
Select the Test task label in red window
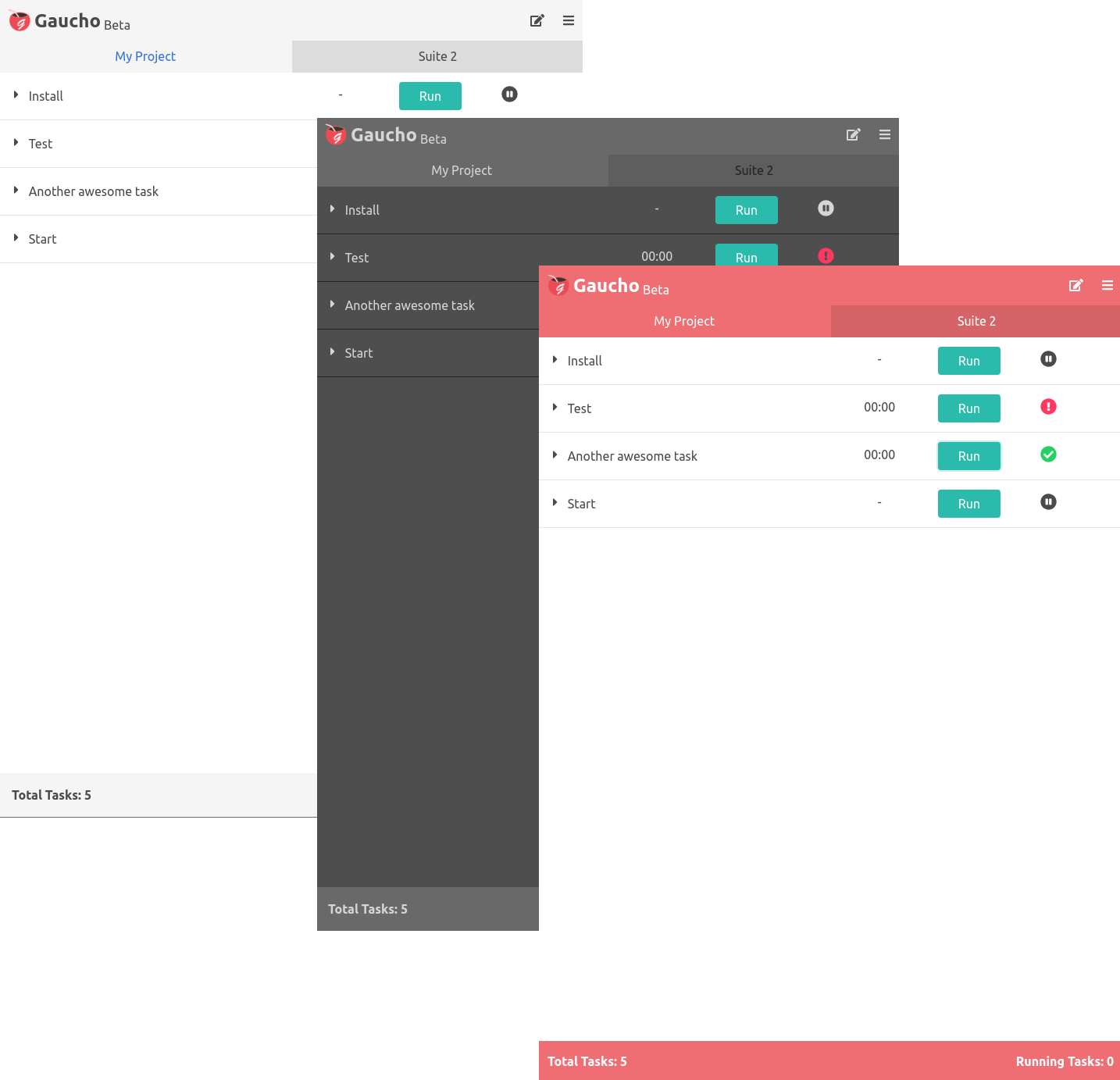pyautogui.click(x=580, y=408)
